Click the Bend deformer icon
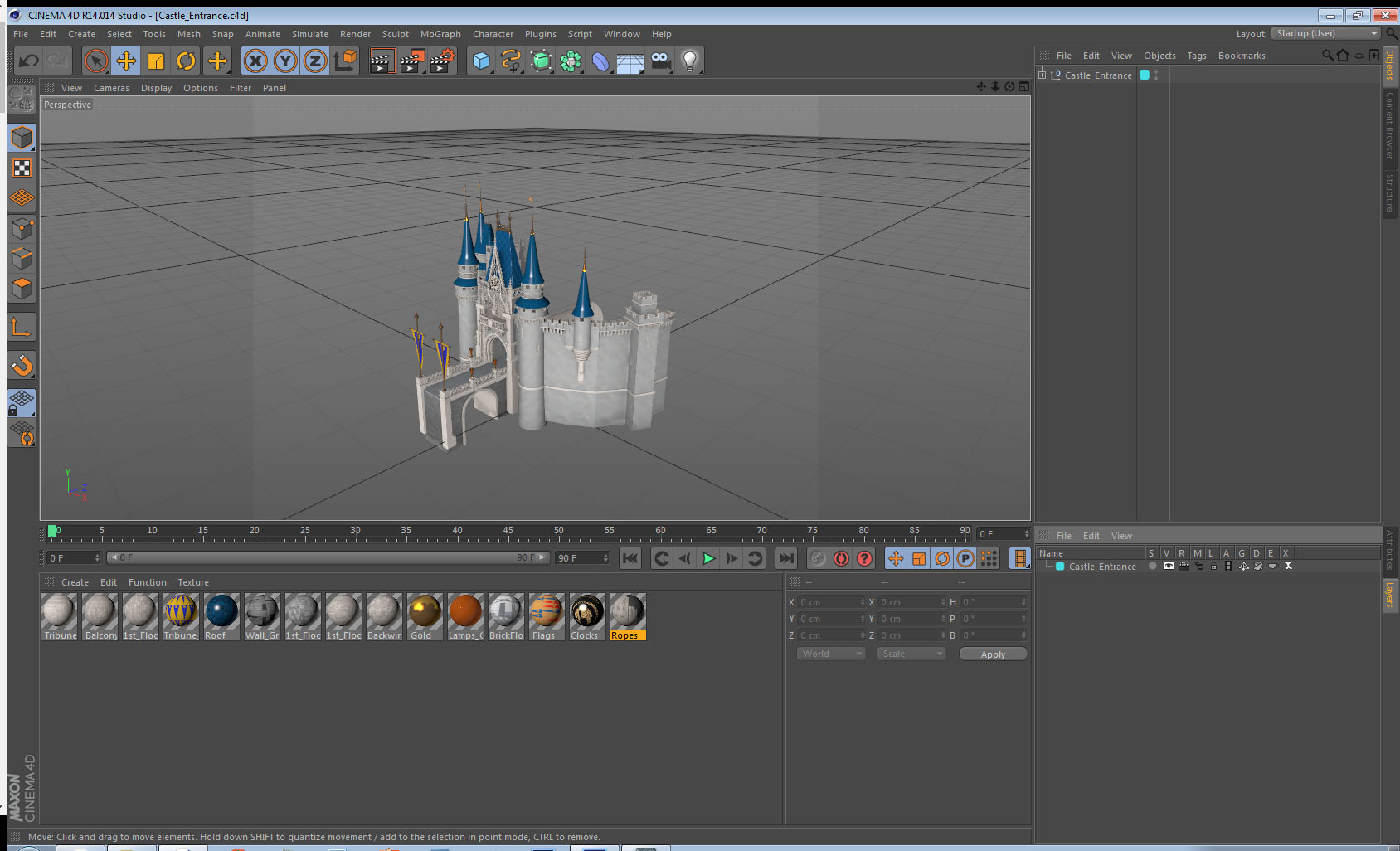The image size is (1400, 851). click(600, 61)
